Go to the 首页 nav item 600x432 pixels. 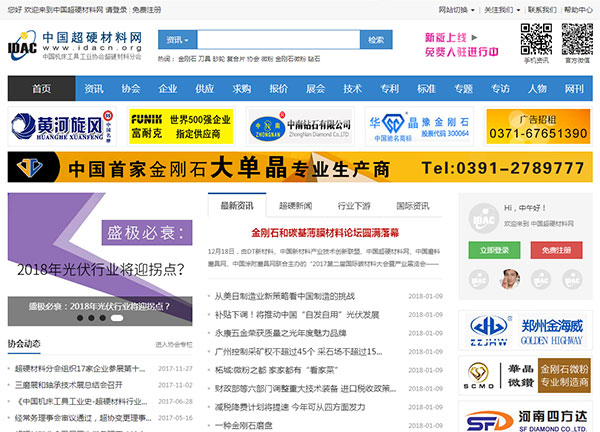[41, 89]
